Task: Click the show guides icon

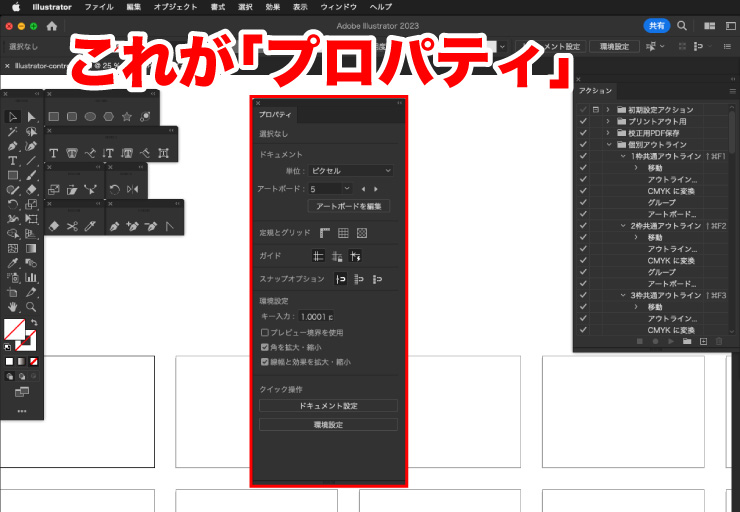Action: click(319, 256)
